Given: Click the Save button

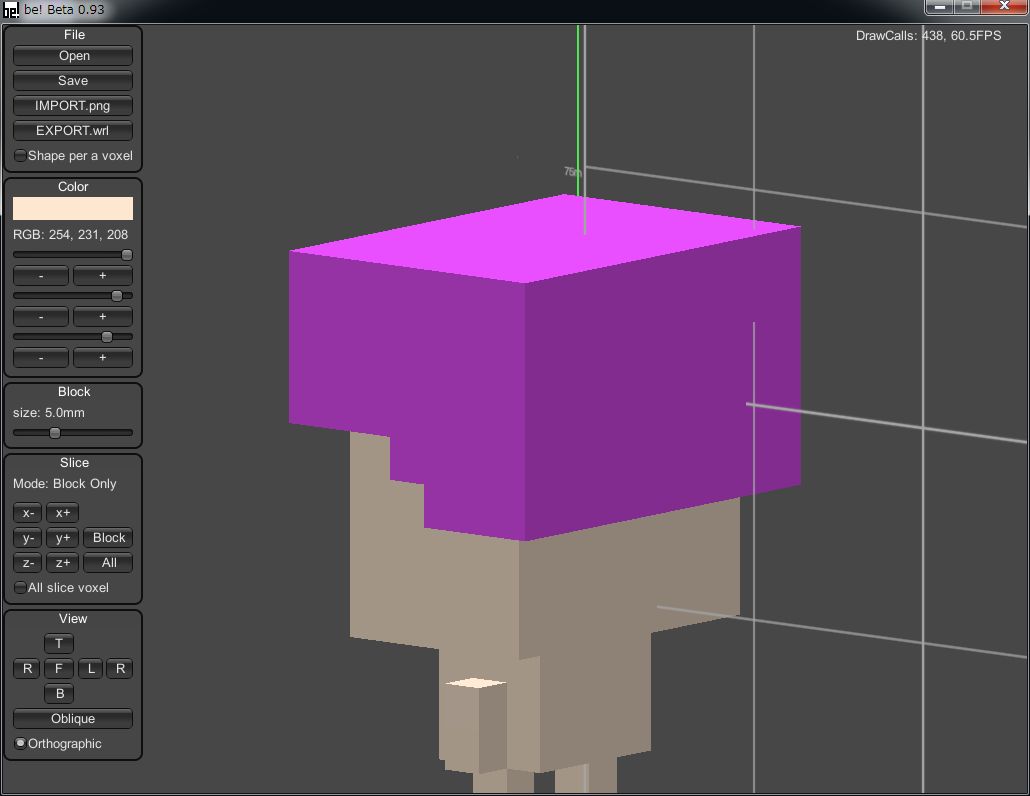Looking at the screenshot, I should coord(73,81).
